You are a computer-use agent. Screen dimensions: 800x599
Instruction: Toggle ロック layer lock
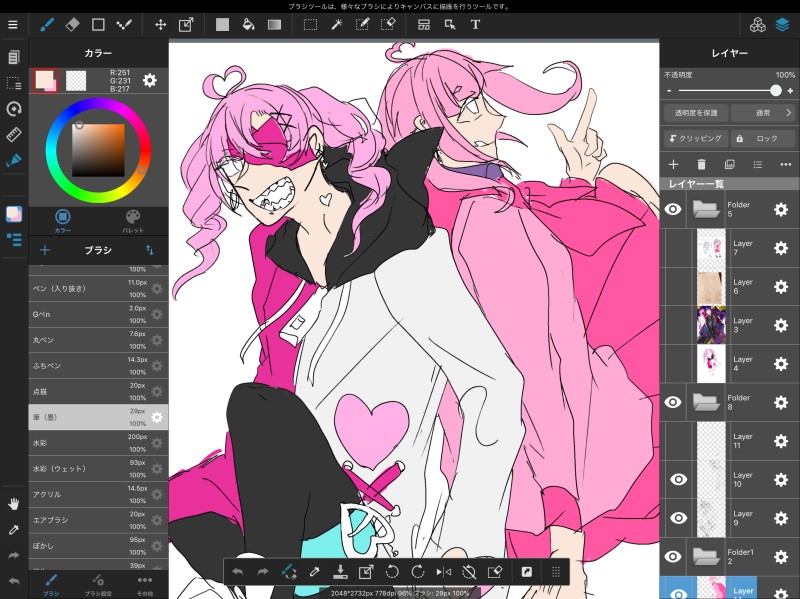coord(763,138)
